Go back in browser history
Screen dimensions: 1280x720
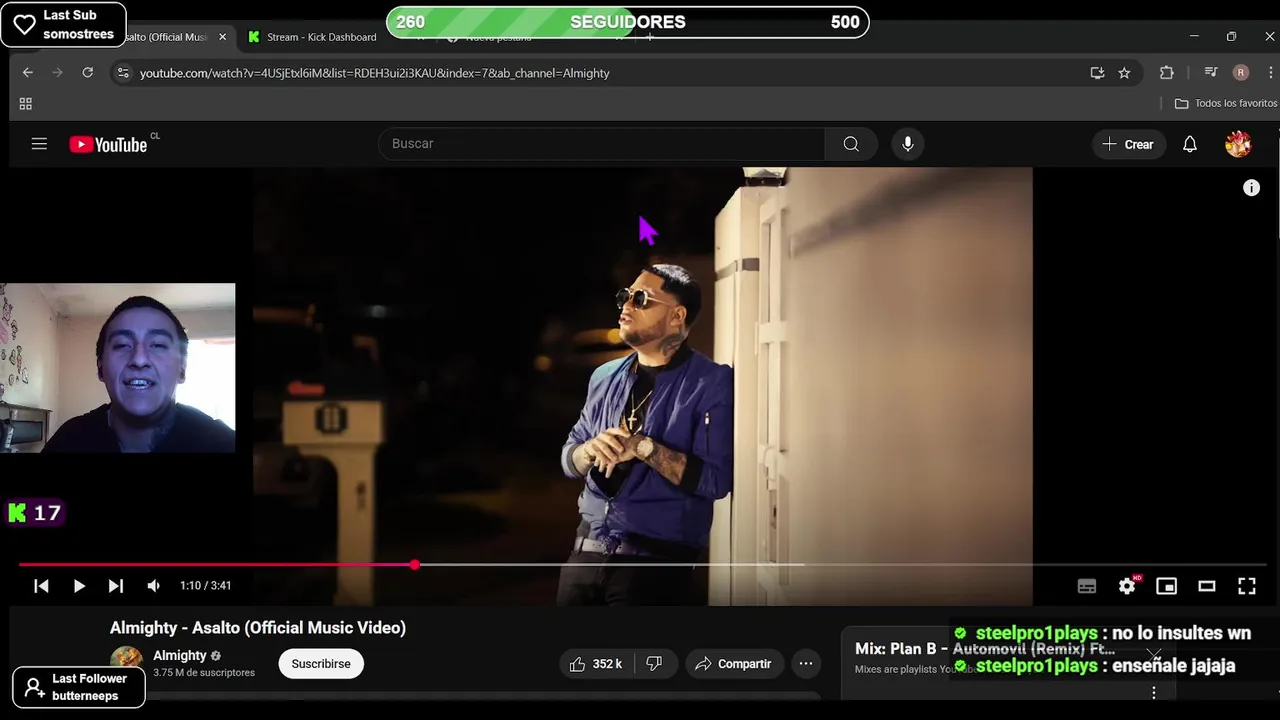pos(28,73)
